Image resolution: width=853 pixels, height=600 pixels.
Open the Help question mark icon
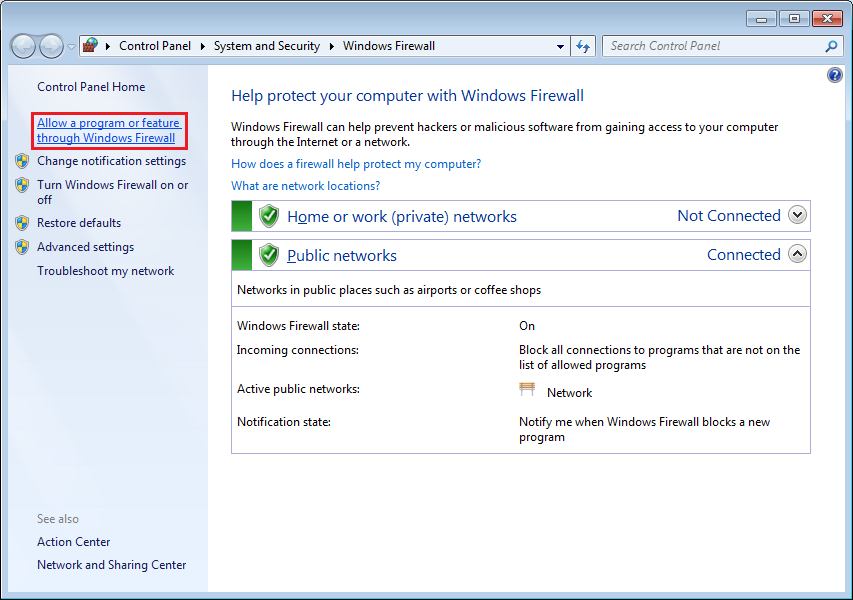pos(835,74)
